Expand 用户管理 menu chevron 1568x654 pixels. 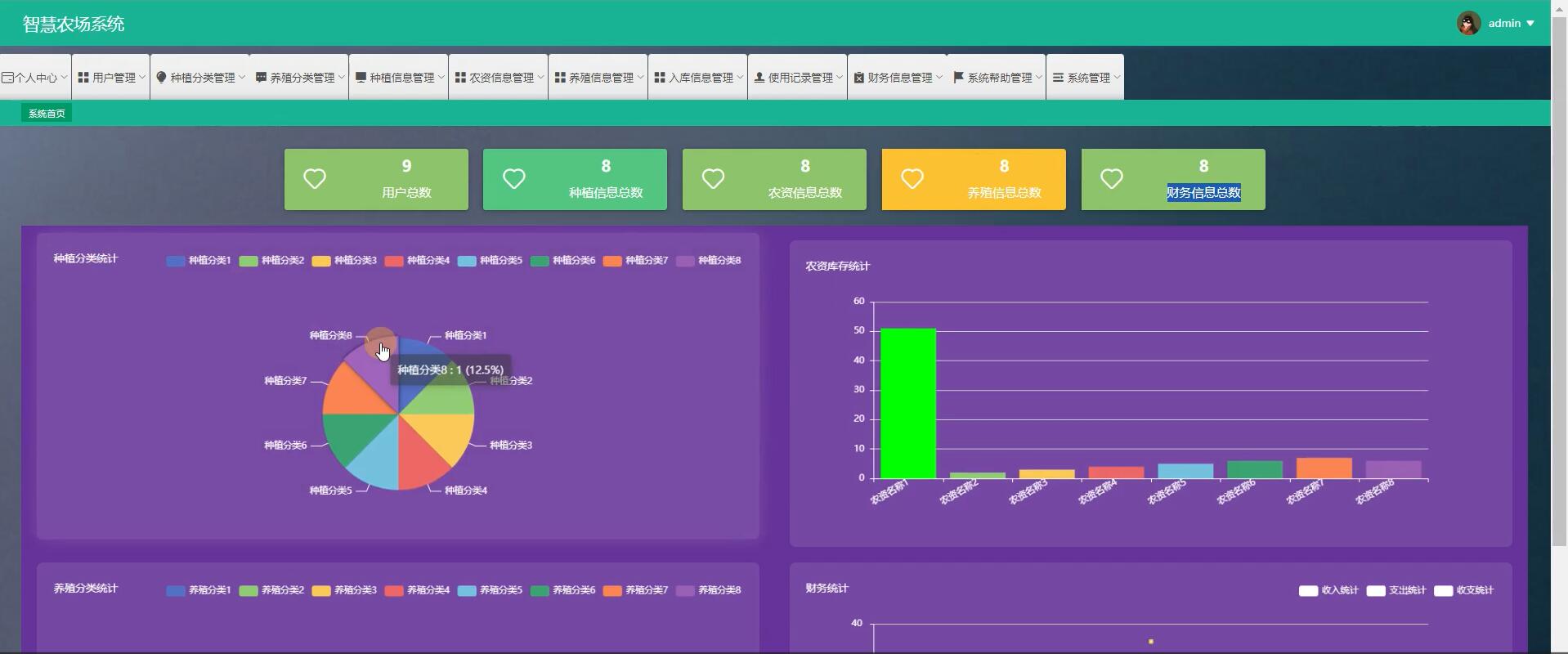coord(142,78)
